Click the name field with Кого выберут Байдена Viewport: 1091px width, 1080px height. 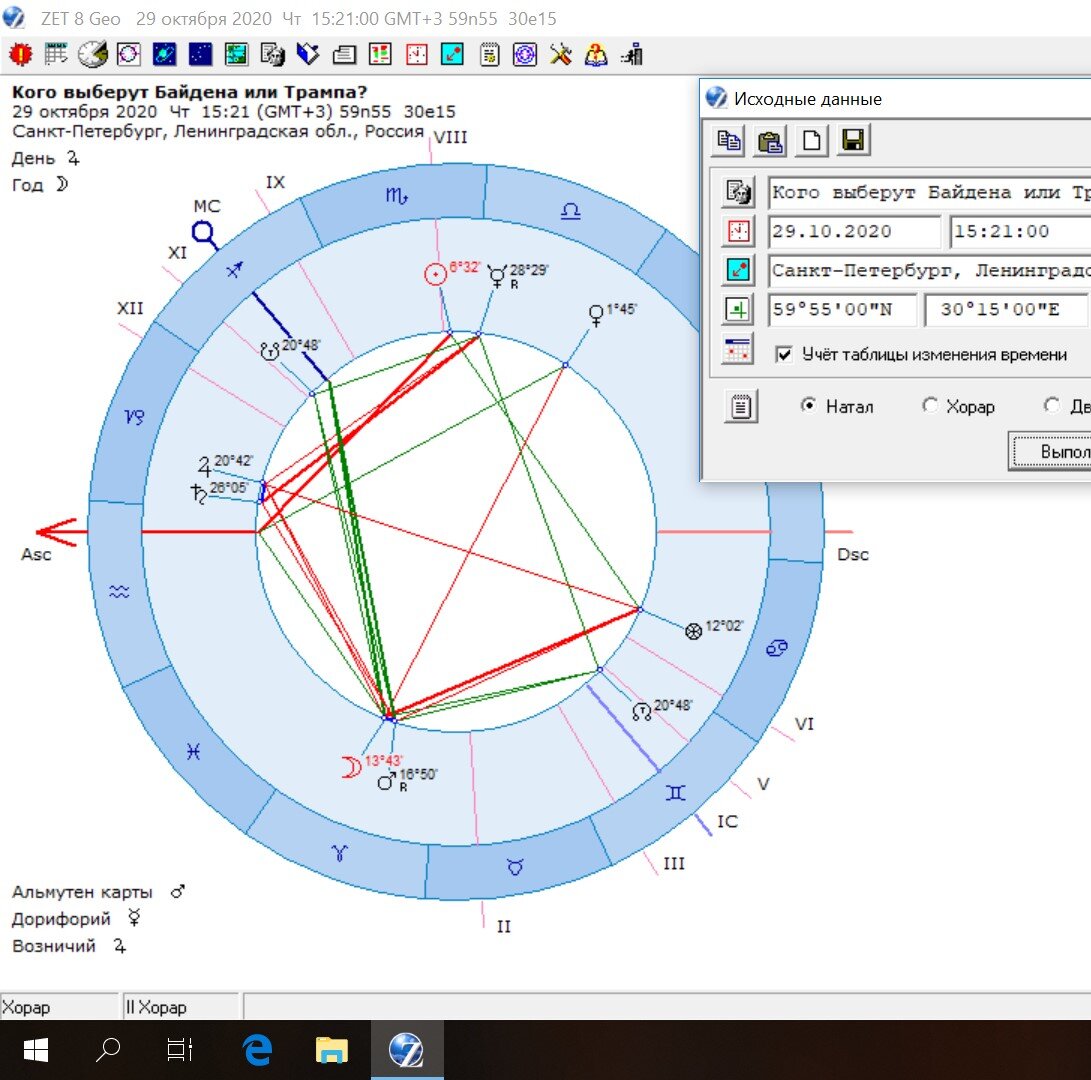pos(930,193)
